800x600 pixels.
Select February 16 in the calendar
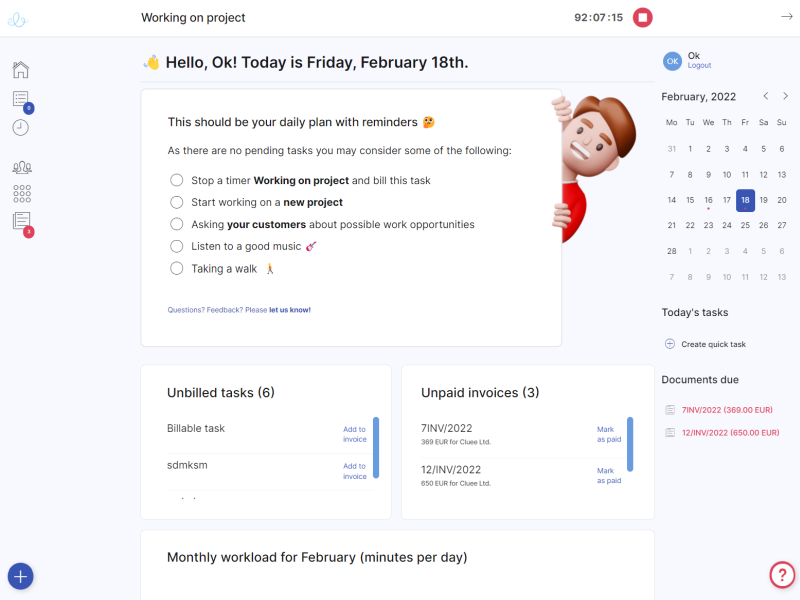(x=708, y=201)
